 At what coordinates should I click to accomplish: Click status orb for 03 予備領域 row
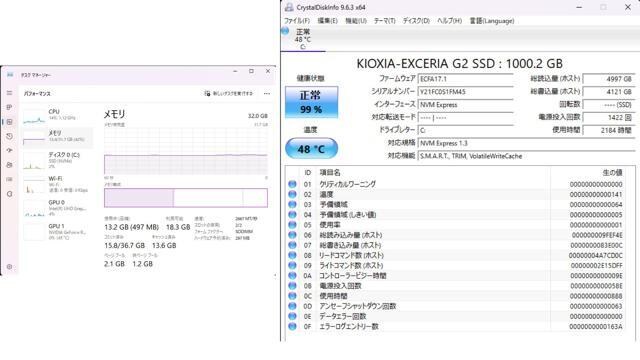(x=292, y=204)
